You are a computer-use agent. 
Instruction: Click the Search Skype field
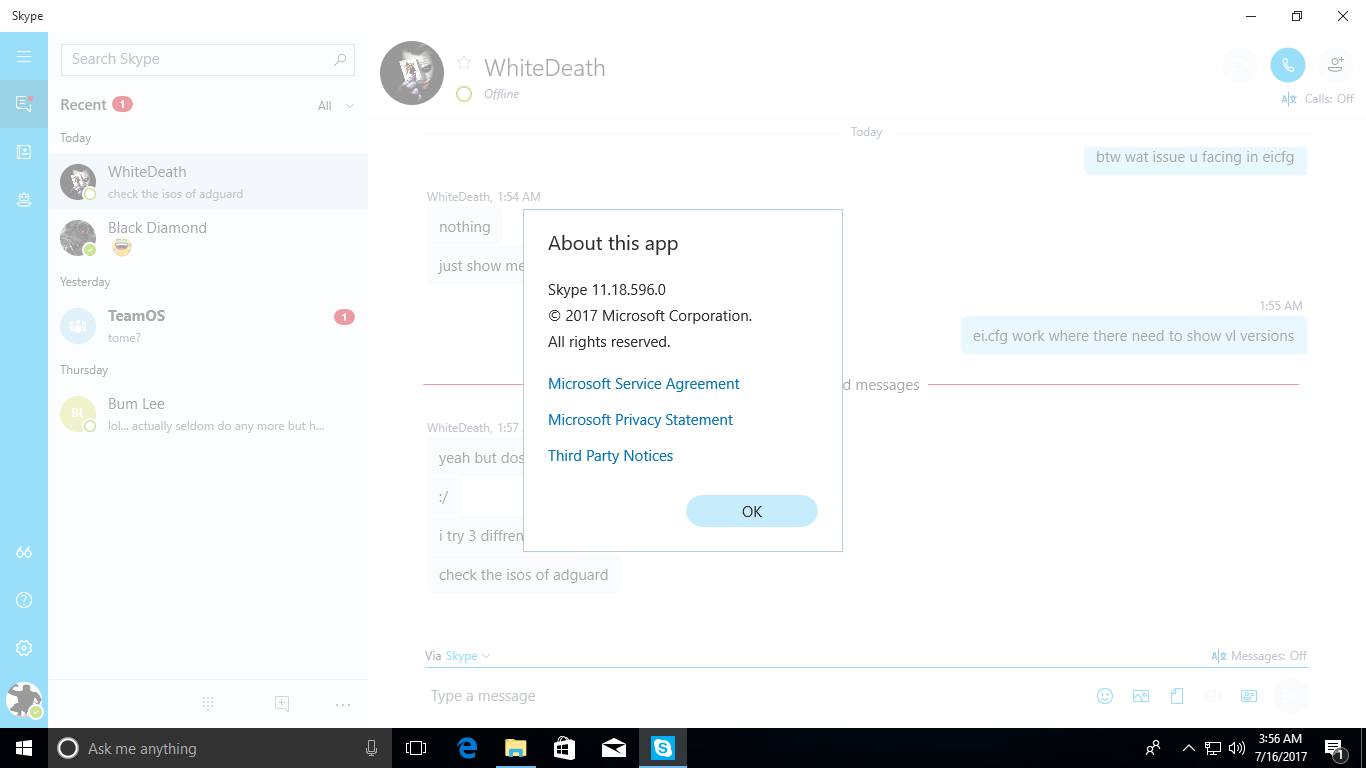(x=198, y=59)
